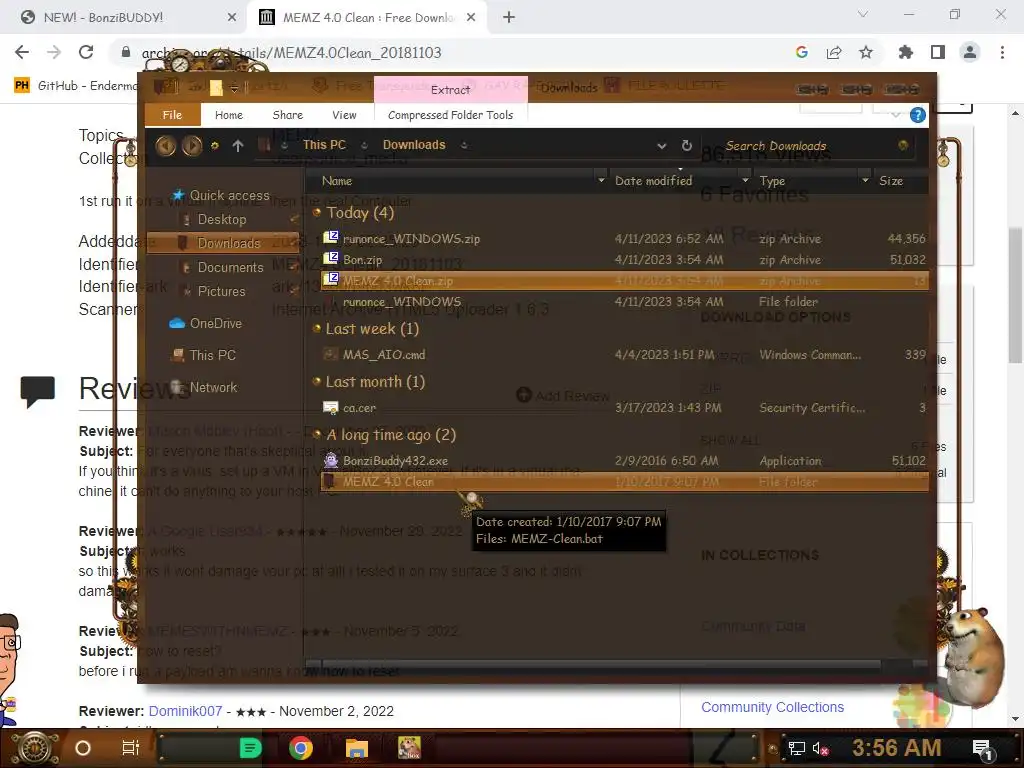
Task: Open Task View on the taskbar
Action: [x=131, y=748]
